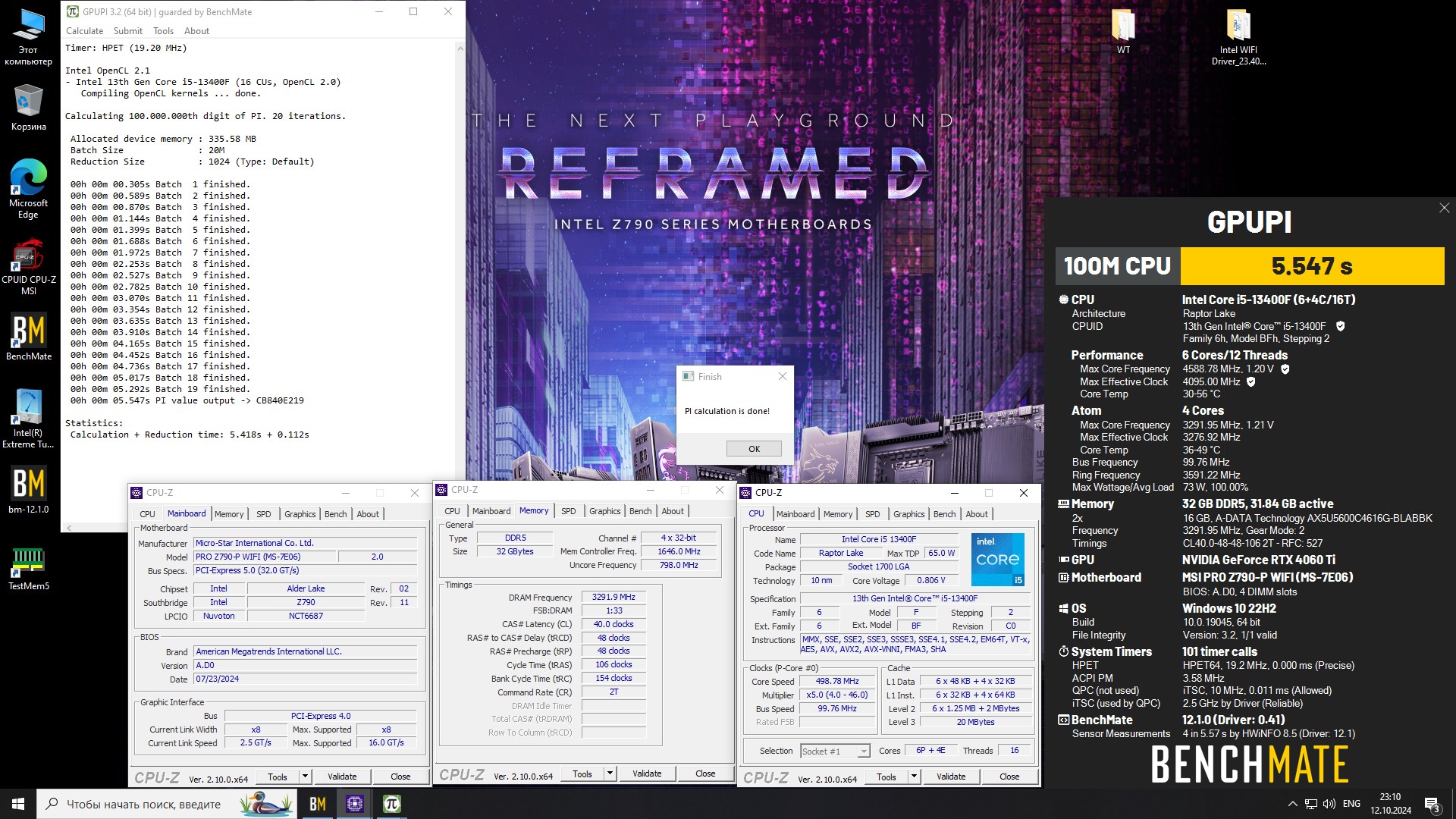This screenshot has width=1456, height=819.
Task: Click Core Speed value 498.78 MHz
Action: (837, 681)
